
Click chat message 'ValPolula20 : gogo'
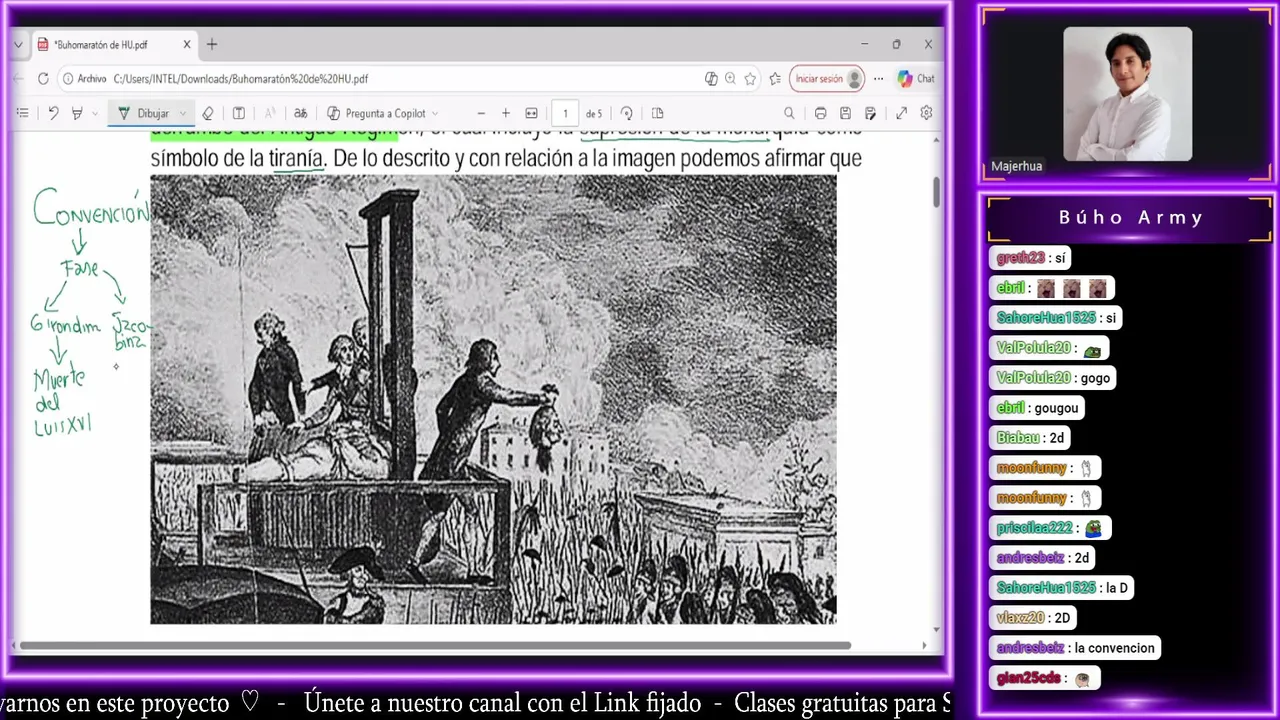click(x=1052, y=378)
